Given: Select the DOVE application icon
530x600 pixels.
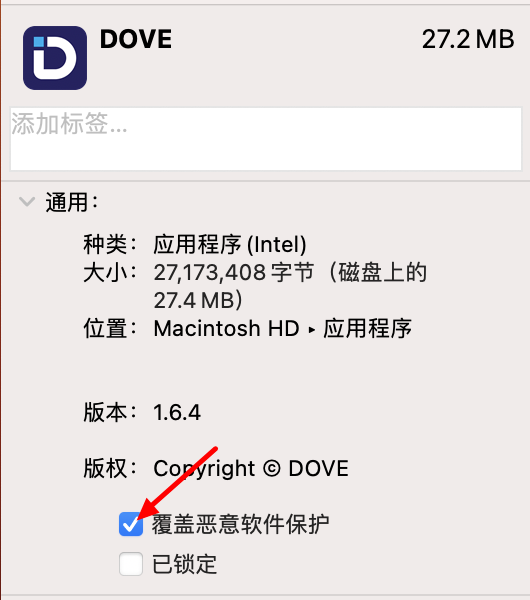Looking at the screenshot, I should (x=55, y=58).
